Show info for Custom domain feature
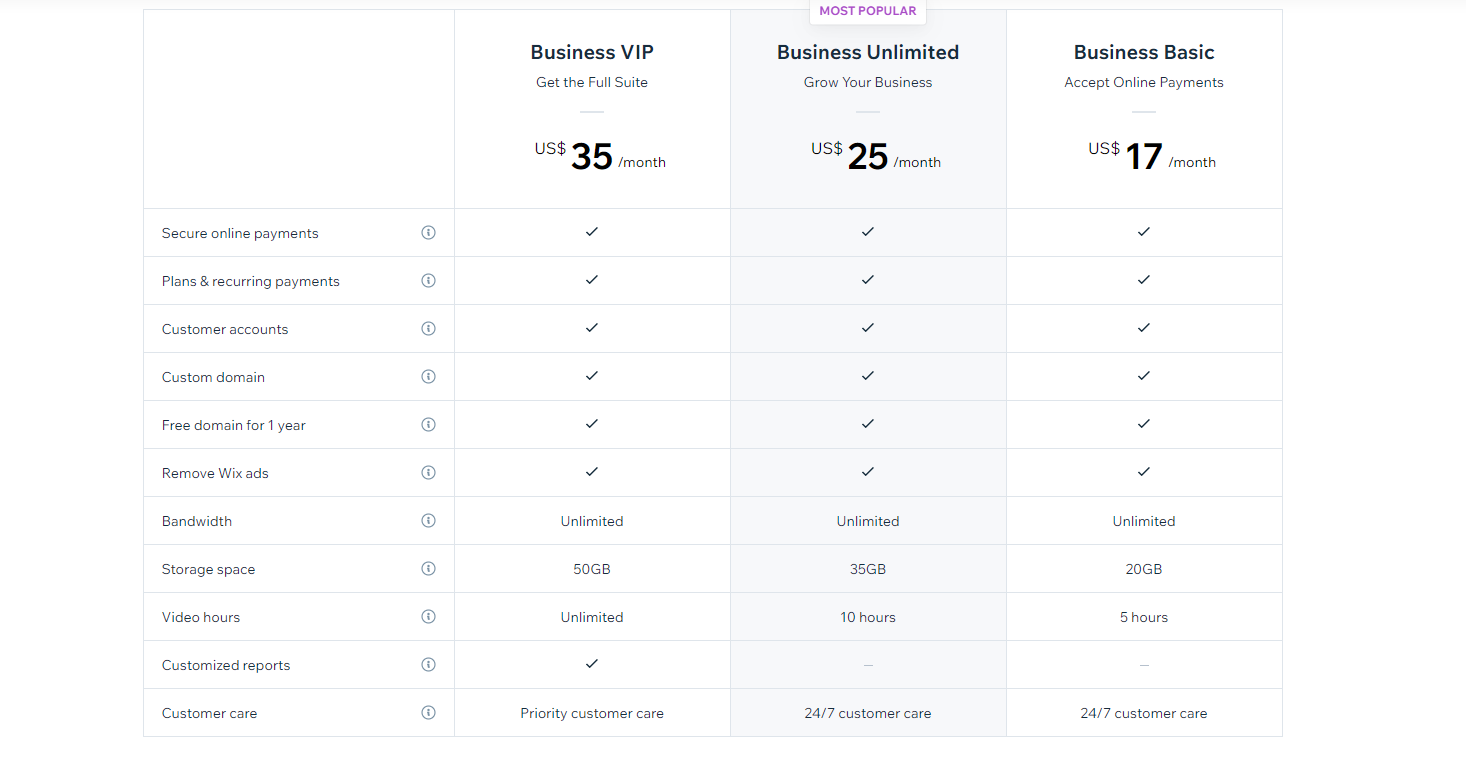The width and height of the screenshot is (1466, 766). pyautogui.click(x=428, y=377)
